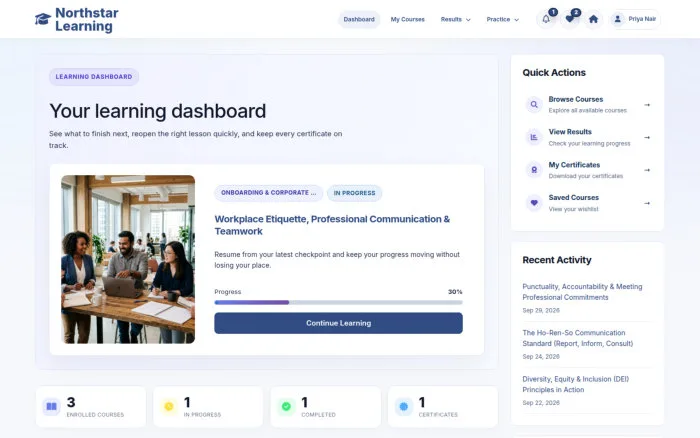Click the View Results chart icon

coord(534,138)
